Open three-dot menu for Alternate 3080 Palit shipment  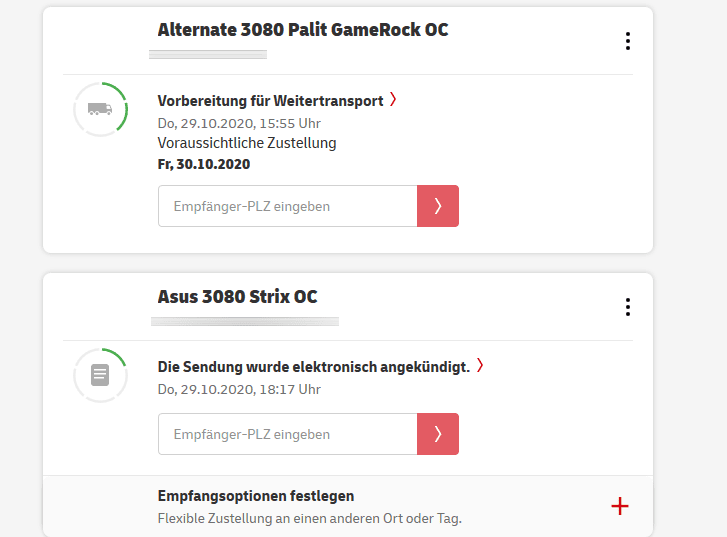coord(628,41)
